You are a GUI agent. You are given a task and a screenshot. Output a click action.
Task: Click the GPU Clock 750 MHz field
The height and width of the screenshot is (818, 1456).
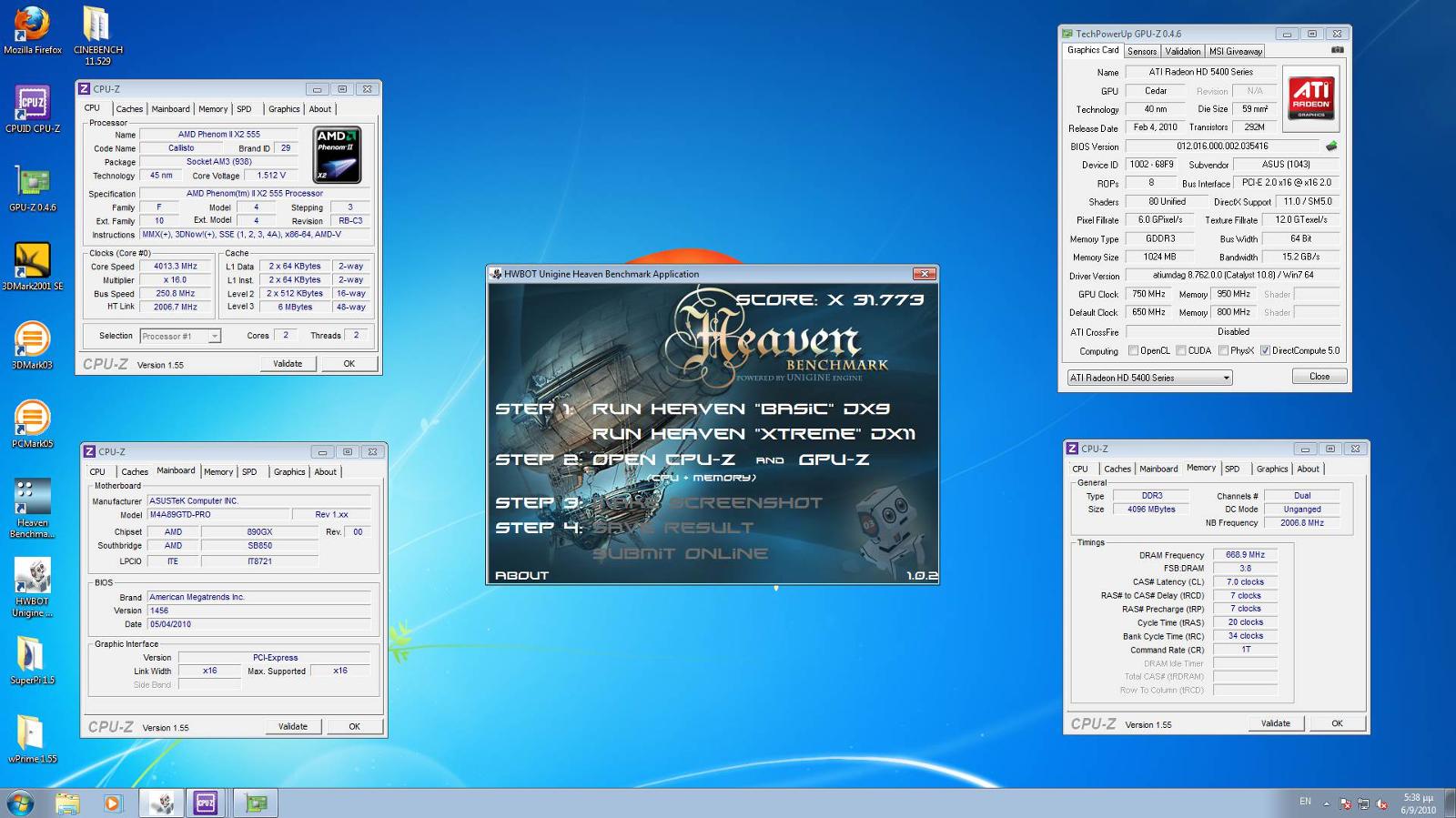(x=1148, y=294)
